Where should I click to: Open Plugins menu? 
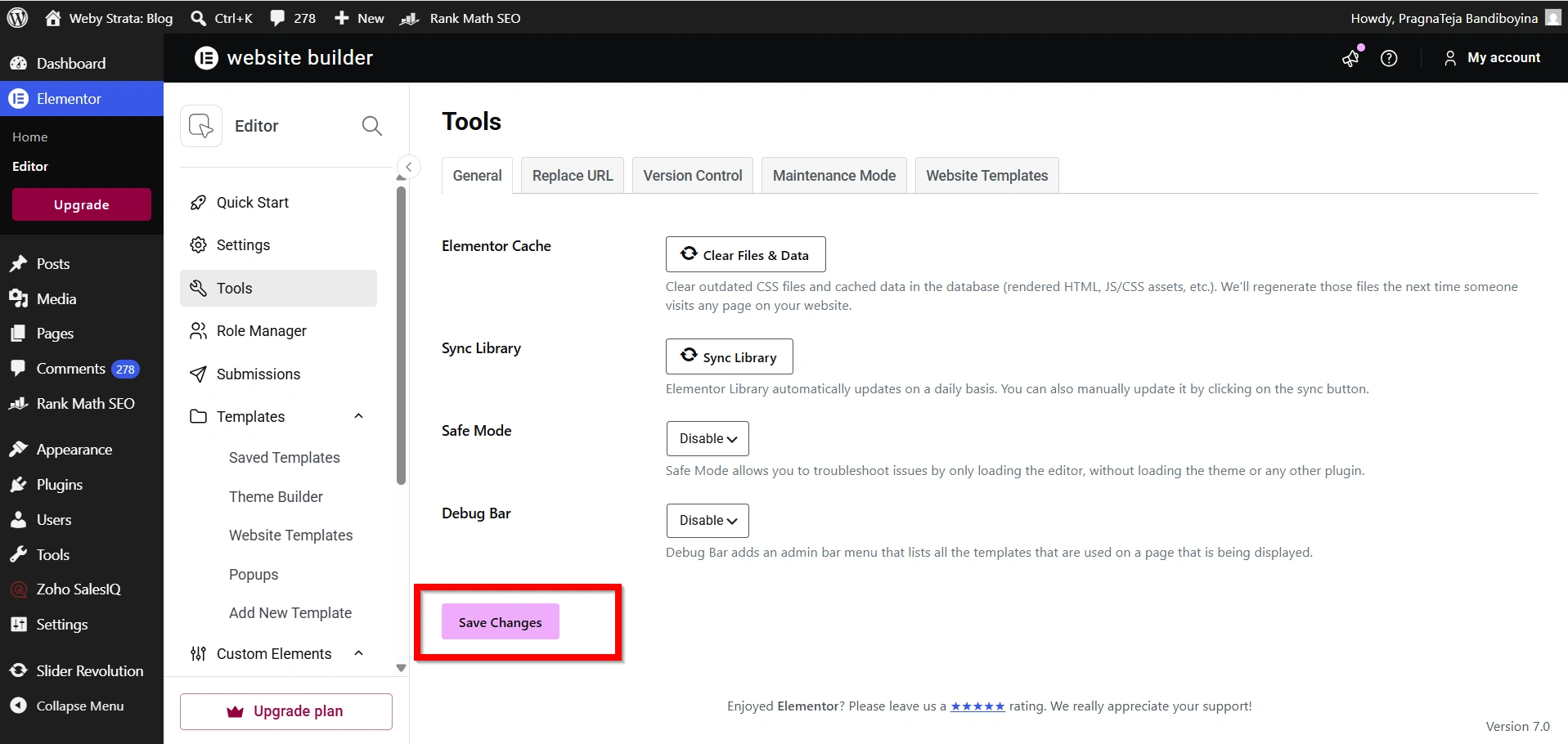82,485
